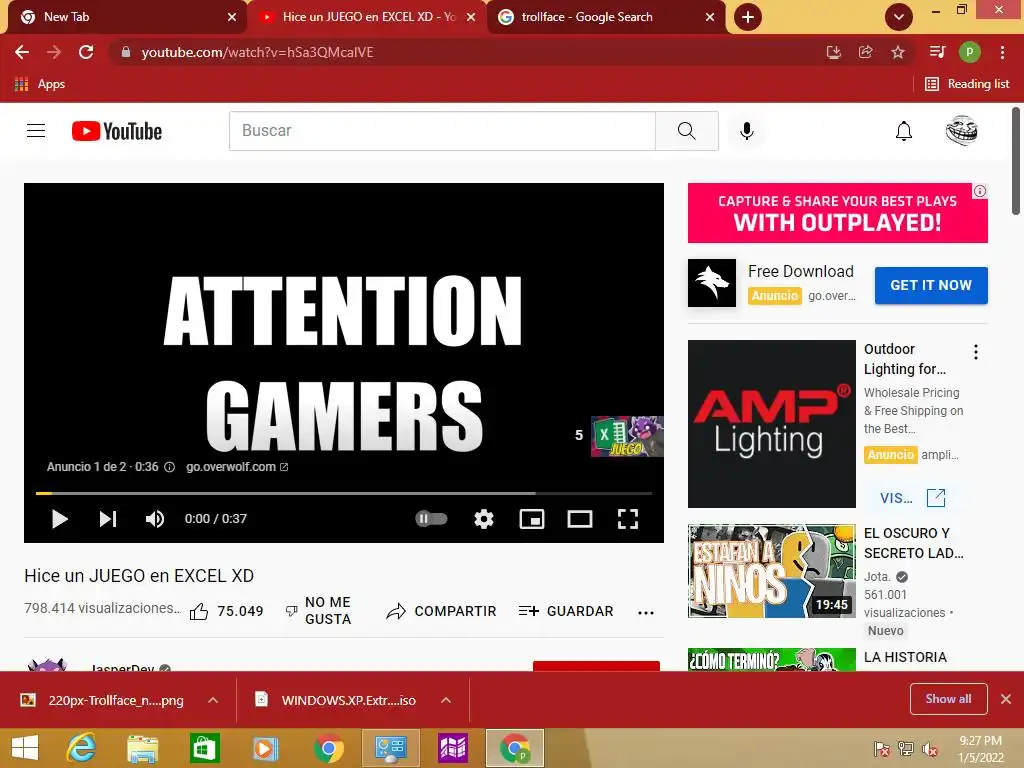Click the NO ME GUSTA dislike button
The width and height of the screenshot is (1024, 768).
coord(319,611)
